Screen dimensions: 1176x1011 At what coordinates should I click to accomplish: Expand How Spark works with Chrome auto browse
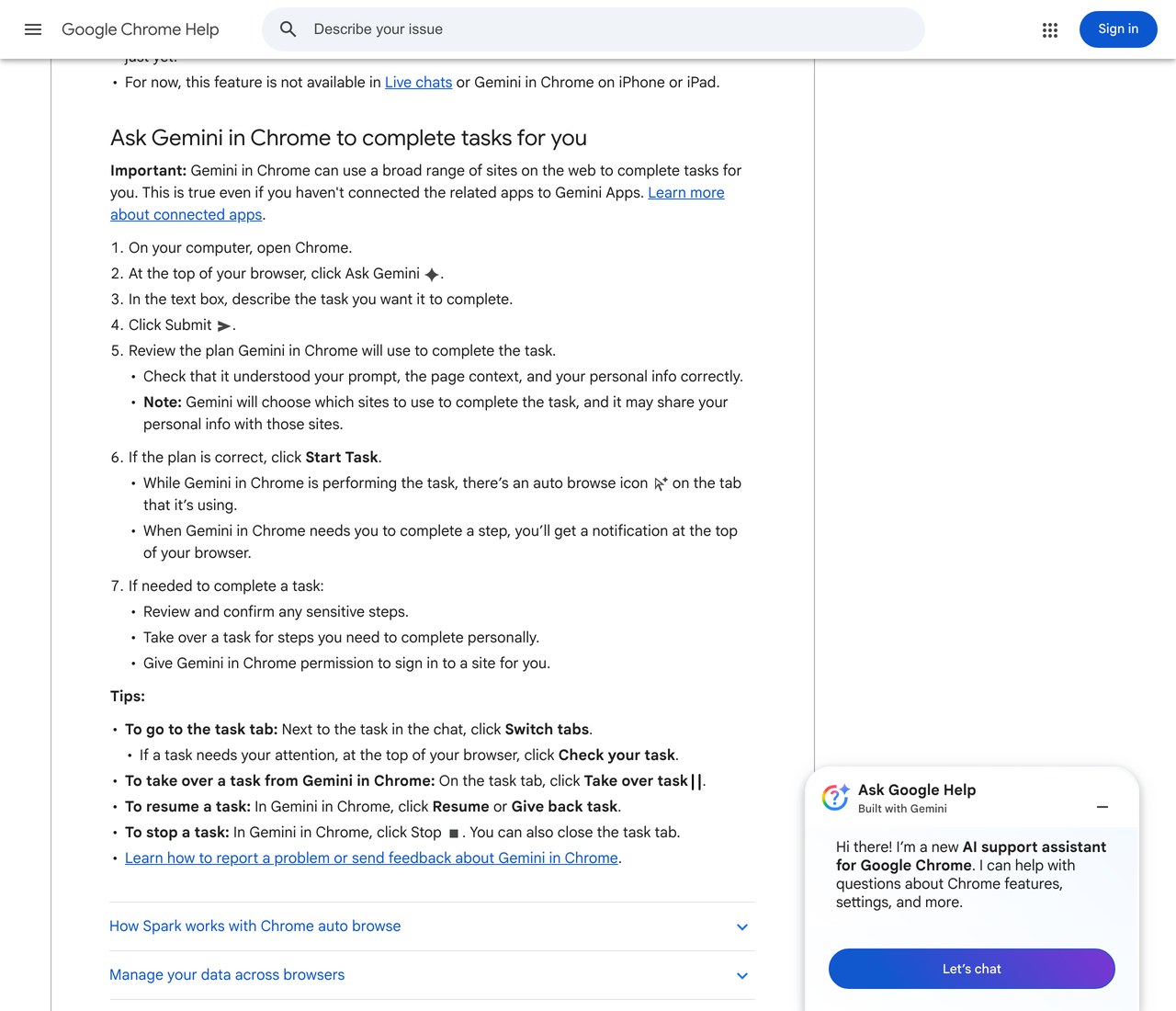431,926
